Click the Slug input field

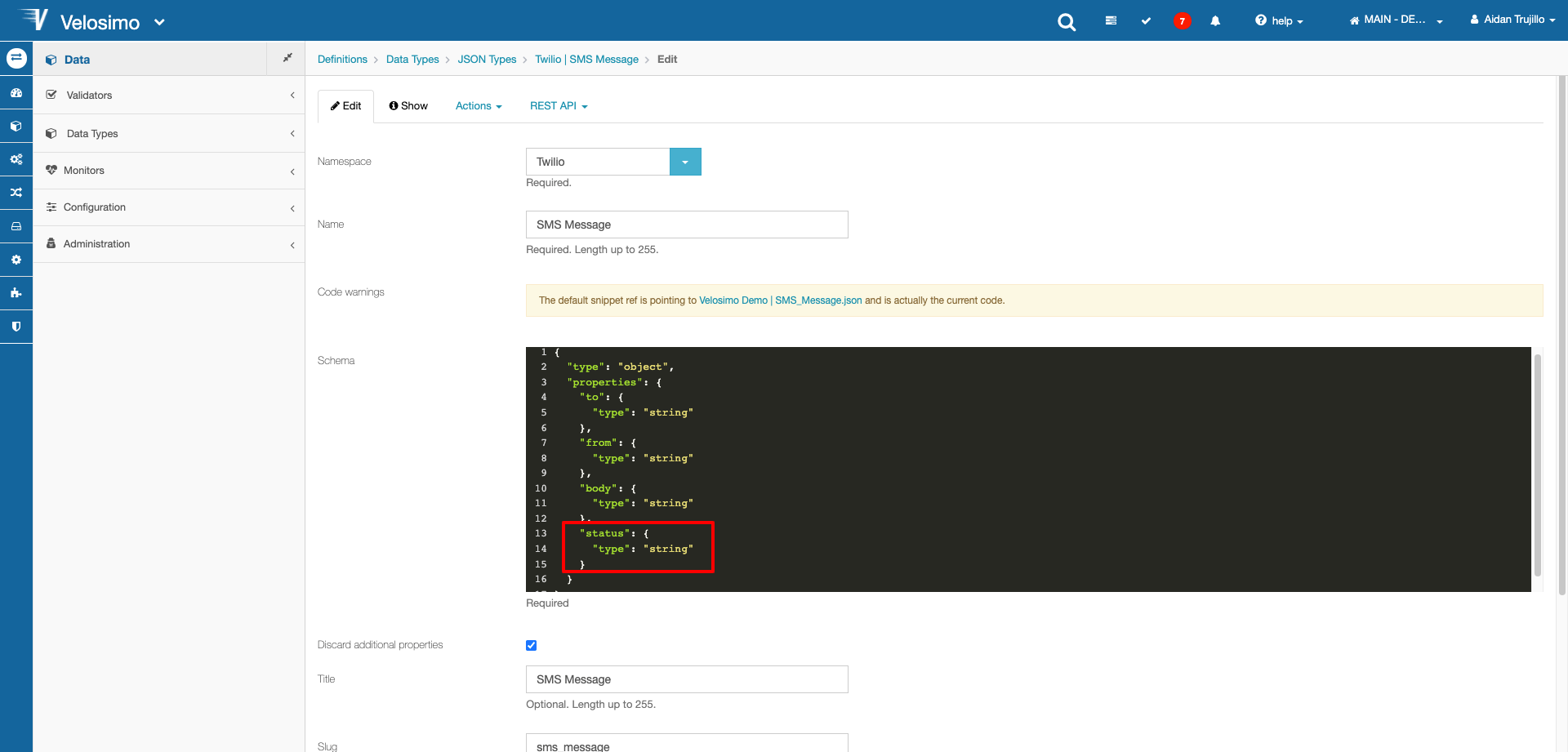click(x=687, y=745)
